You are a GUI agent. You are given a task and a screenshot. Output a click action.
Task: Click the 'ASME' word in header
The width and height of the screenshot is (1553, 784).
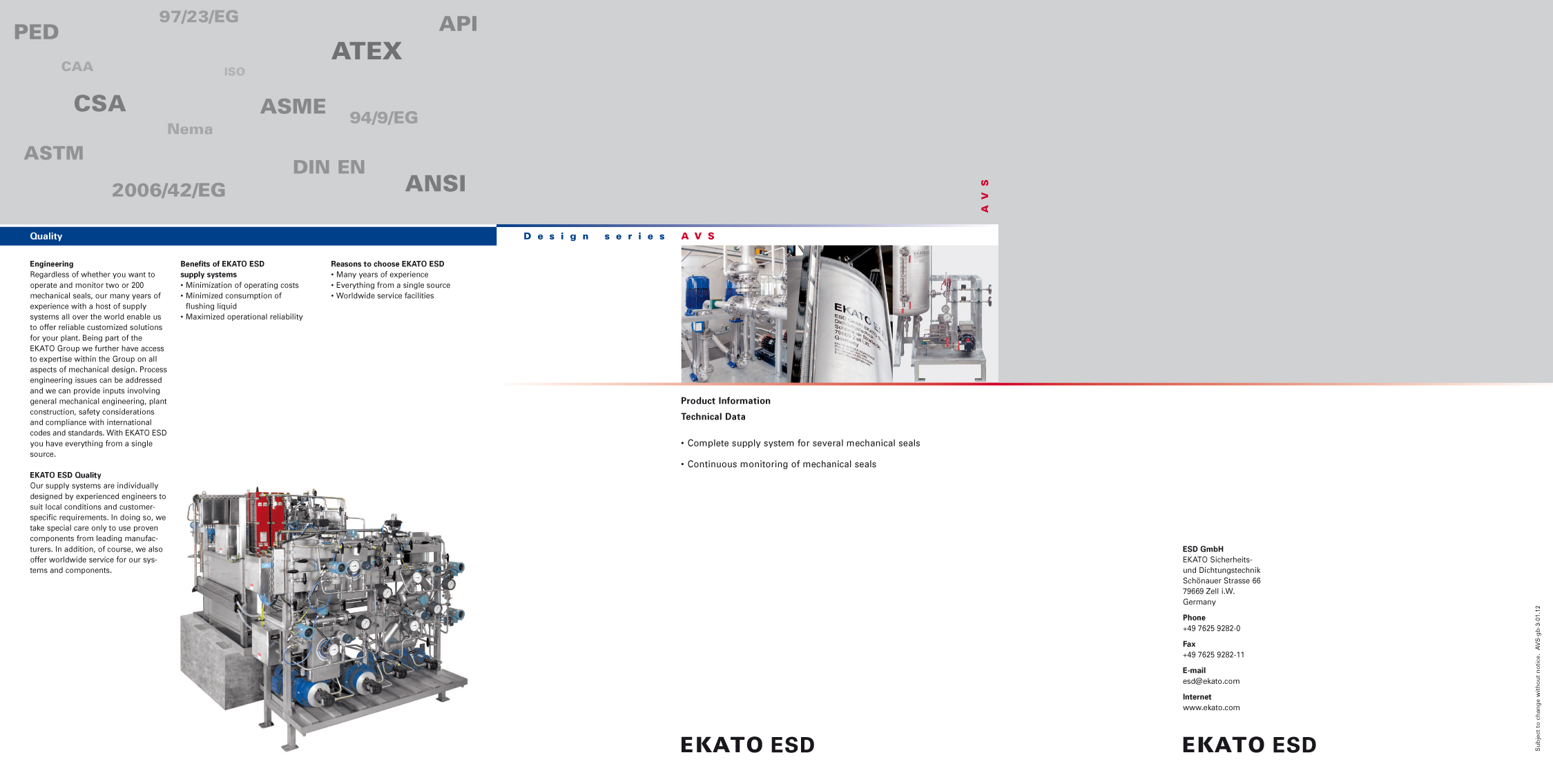tap(293, 106)
